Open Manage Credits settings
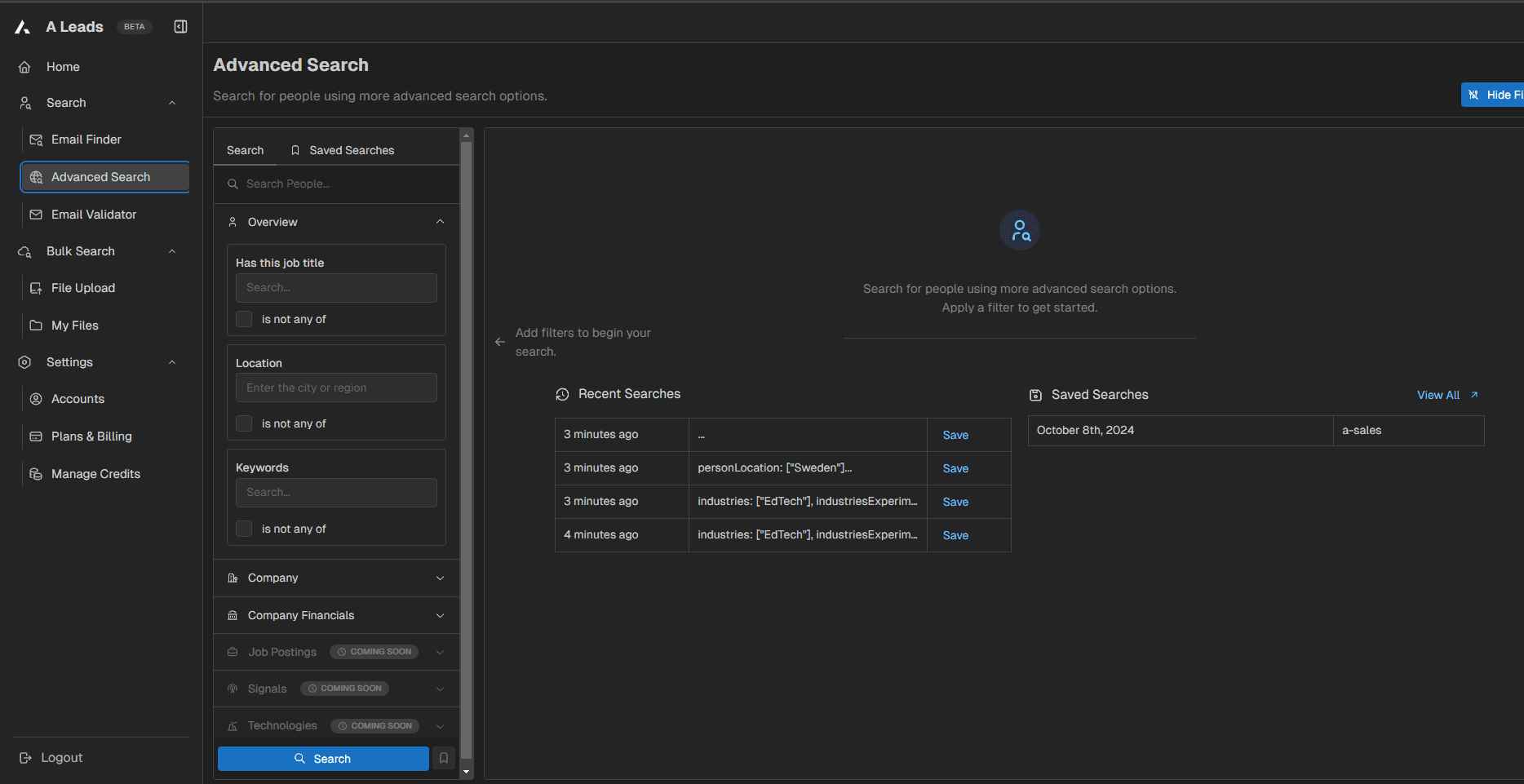 tap(95, 474)
